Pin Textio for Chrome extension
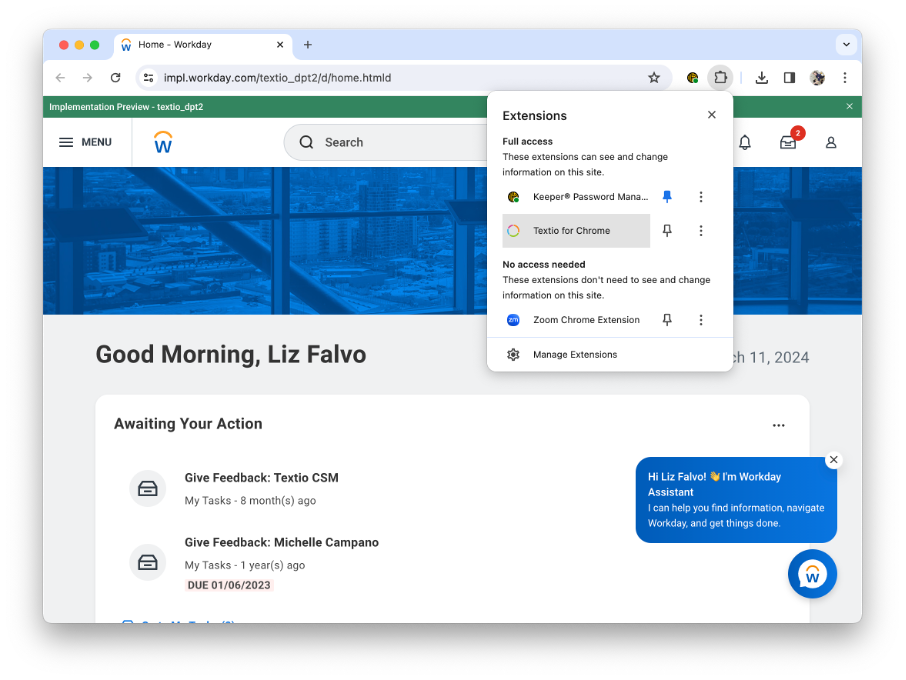Viewport: 906px width, 680px height. tap(667, 231)
